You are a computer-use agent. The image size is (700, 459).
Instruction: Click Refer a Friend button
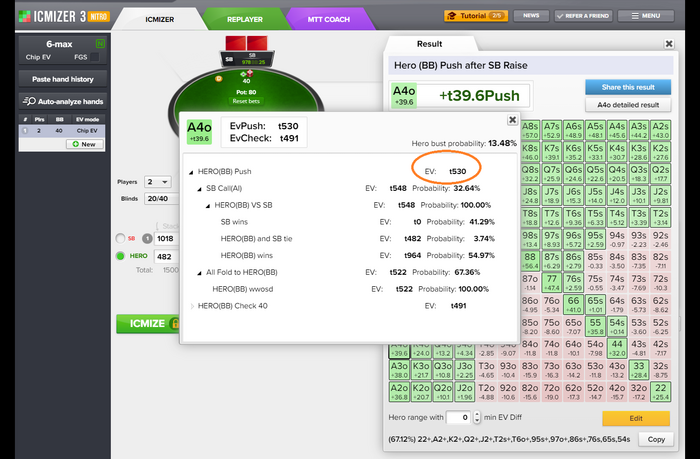pyautogui.click(x=583, y=16)
